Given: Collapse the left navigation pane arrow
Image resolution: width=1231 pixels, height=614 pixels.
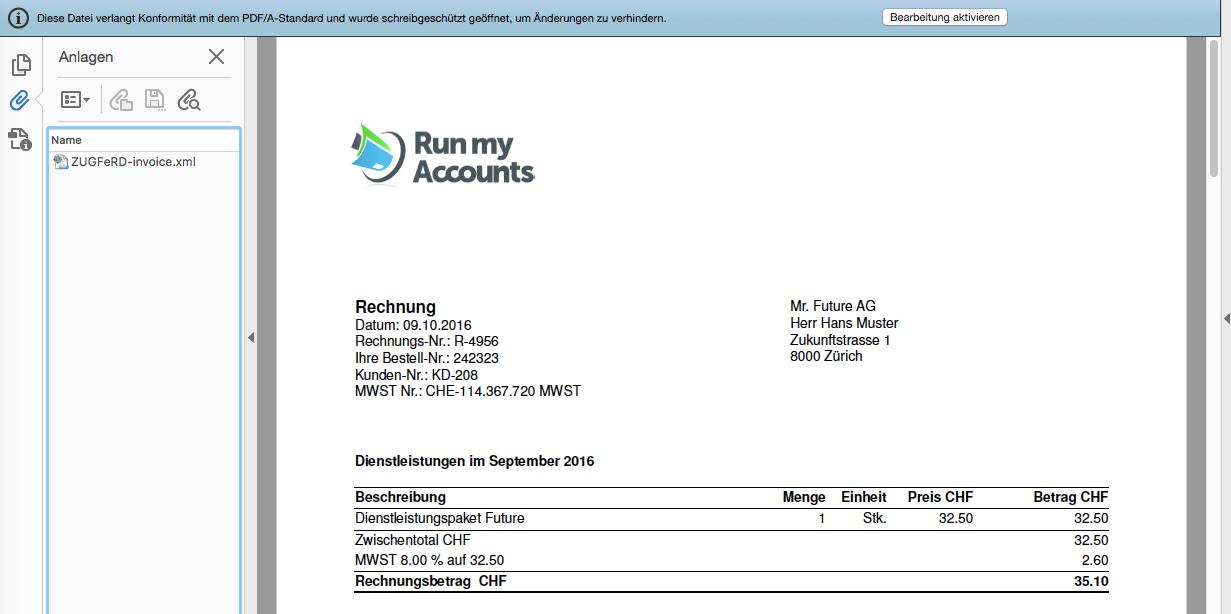Looking at the screenshot, I should point(251,338).
